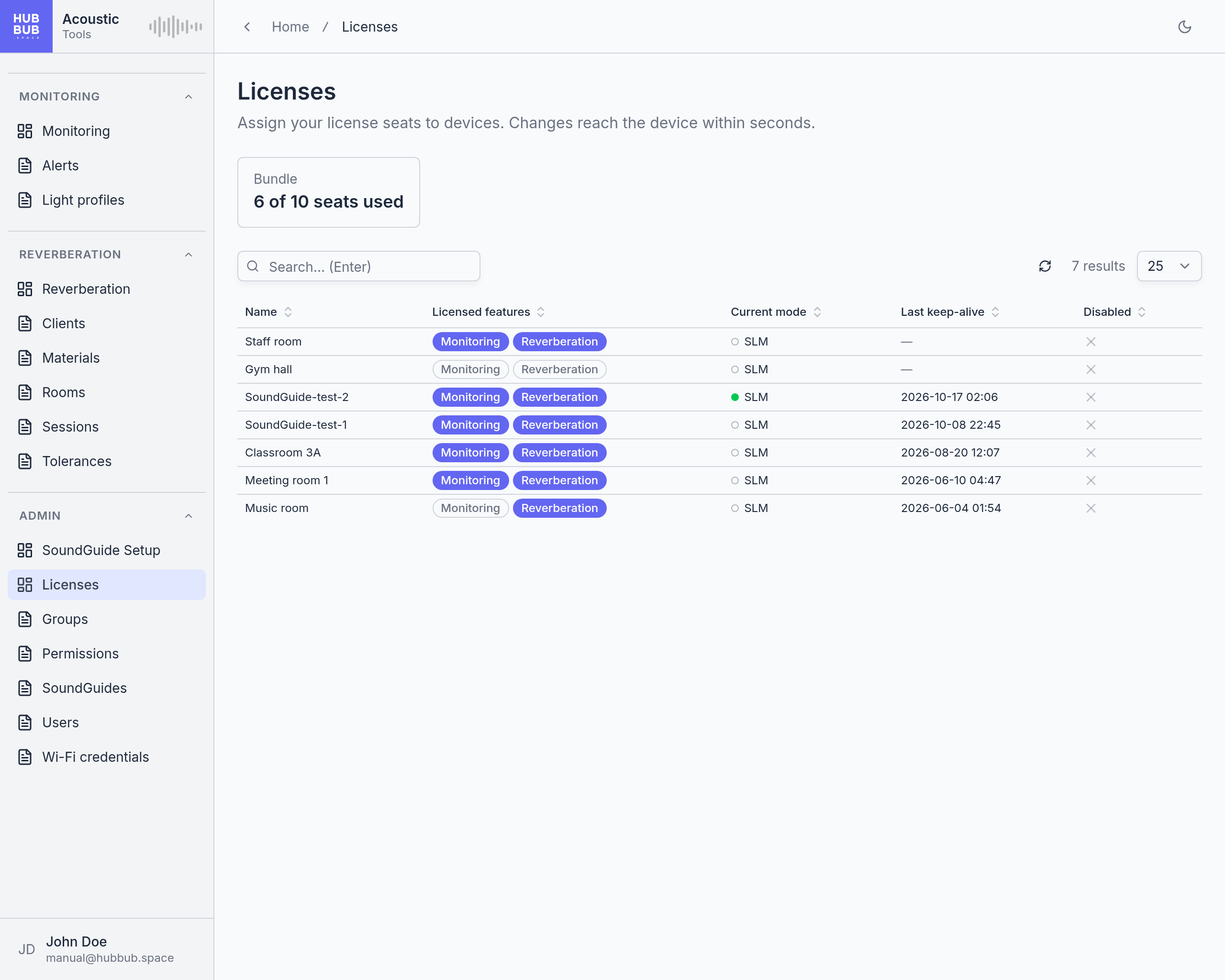Toggle Monitoring feature for Staff room
This screenshot has height=980, width=1225.
coord(470,342)
